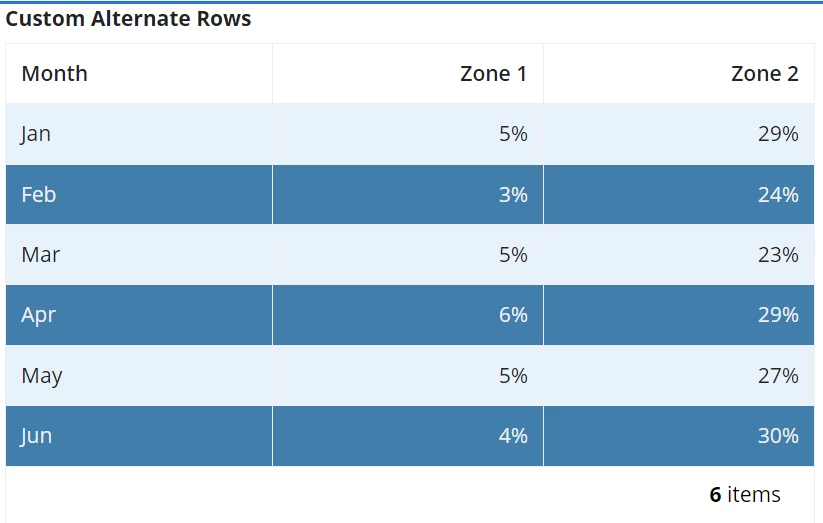
Task: Select May Zone 2 value 27%
Action: (x=679, y=375)
